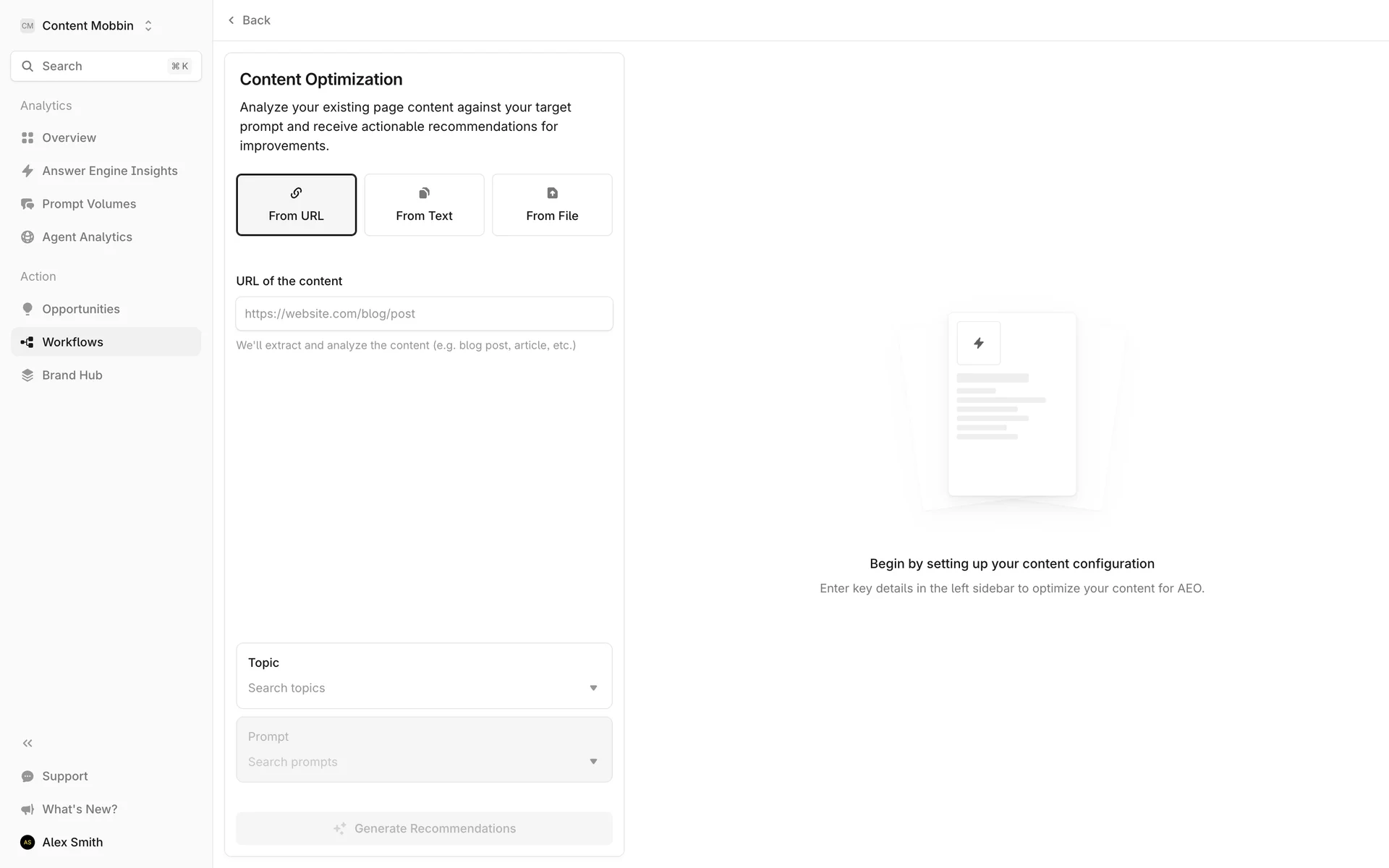Click the Brand Hub layers icon
This screenshot has height=868, width=1389.
(27, 375)
